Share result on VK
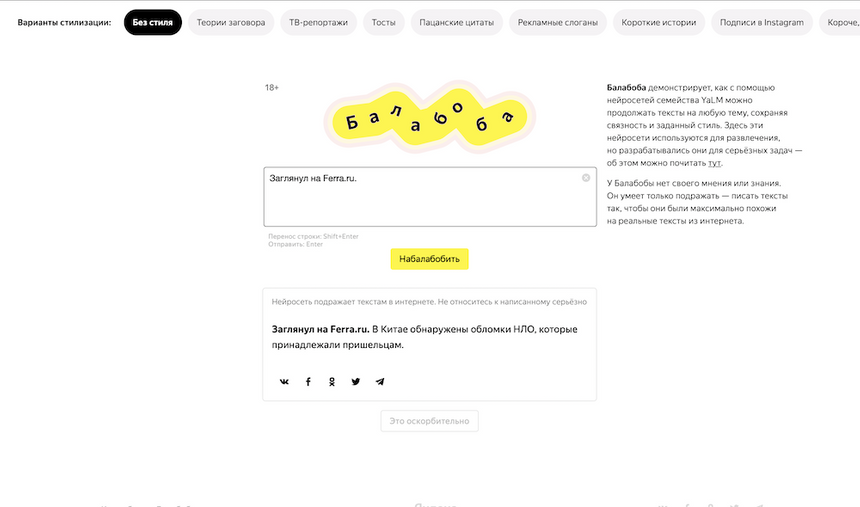This screenshot has width=860, height=507. [x=284, y=381]
